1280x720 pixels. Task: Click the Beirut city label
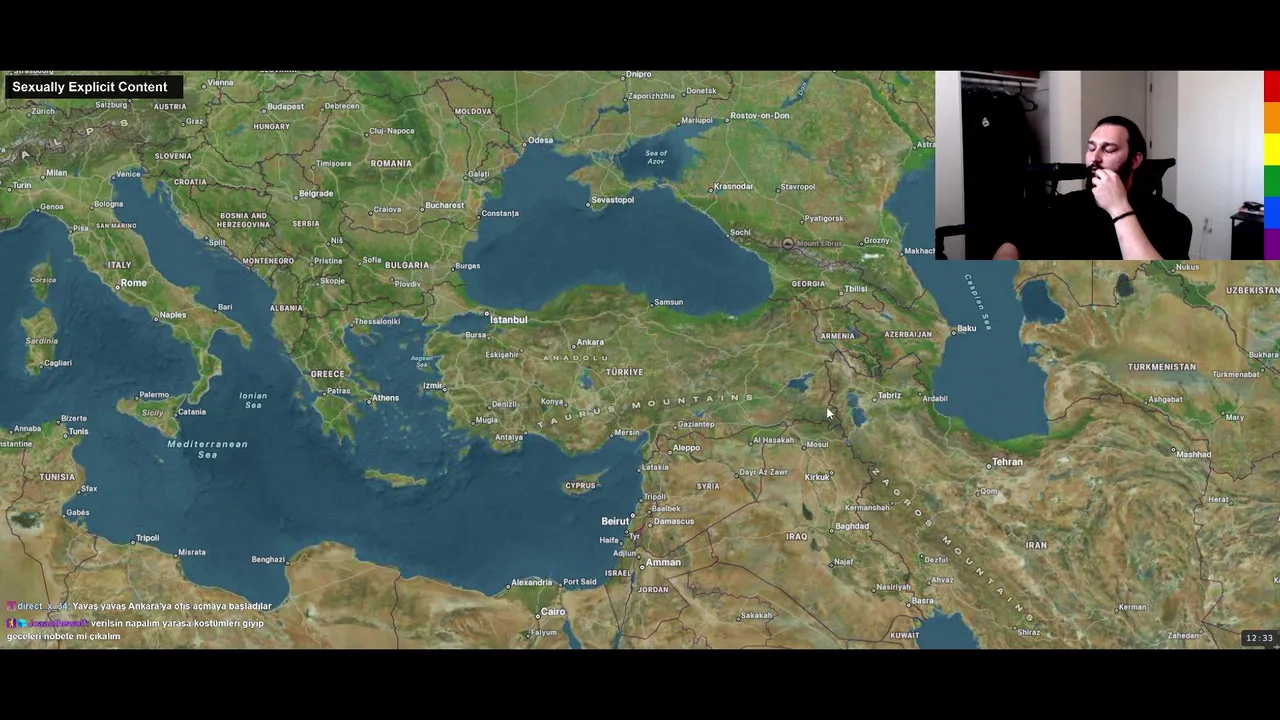615,521
